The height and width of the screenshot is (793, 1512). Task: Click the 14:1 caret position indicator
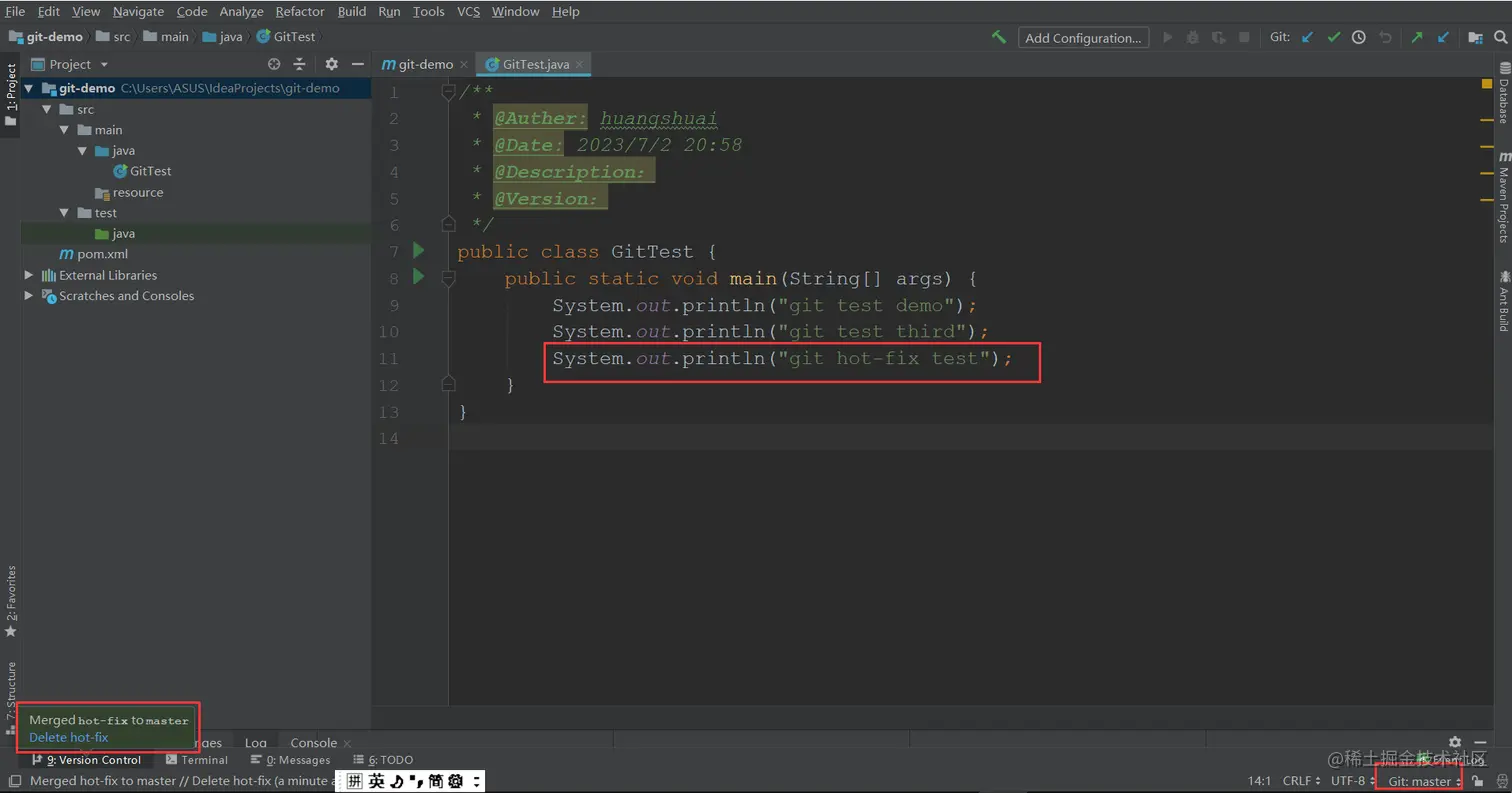click(1259, 781)
